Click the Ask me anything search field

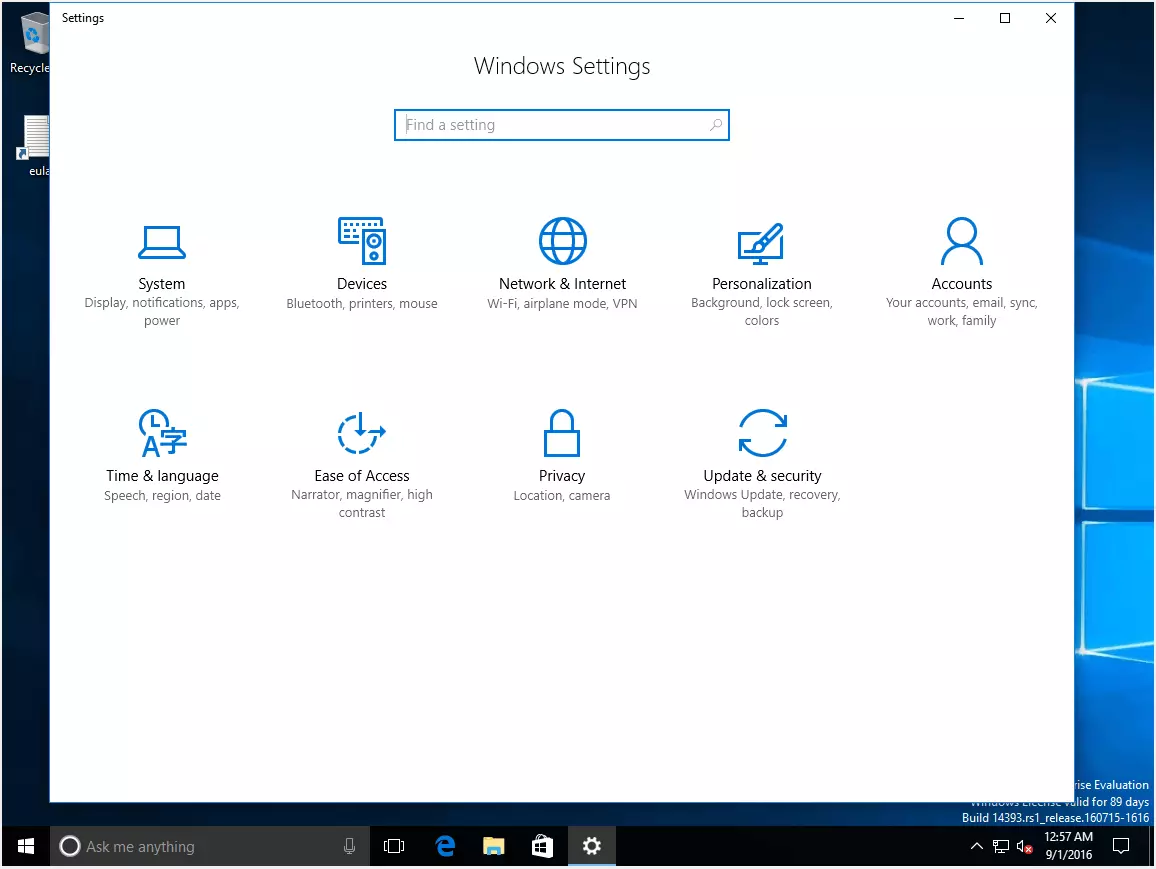point(210,846)
